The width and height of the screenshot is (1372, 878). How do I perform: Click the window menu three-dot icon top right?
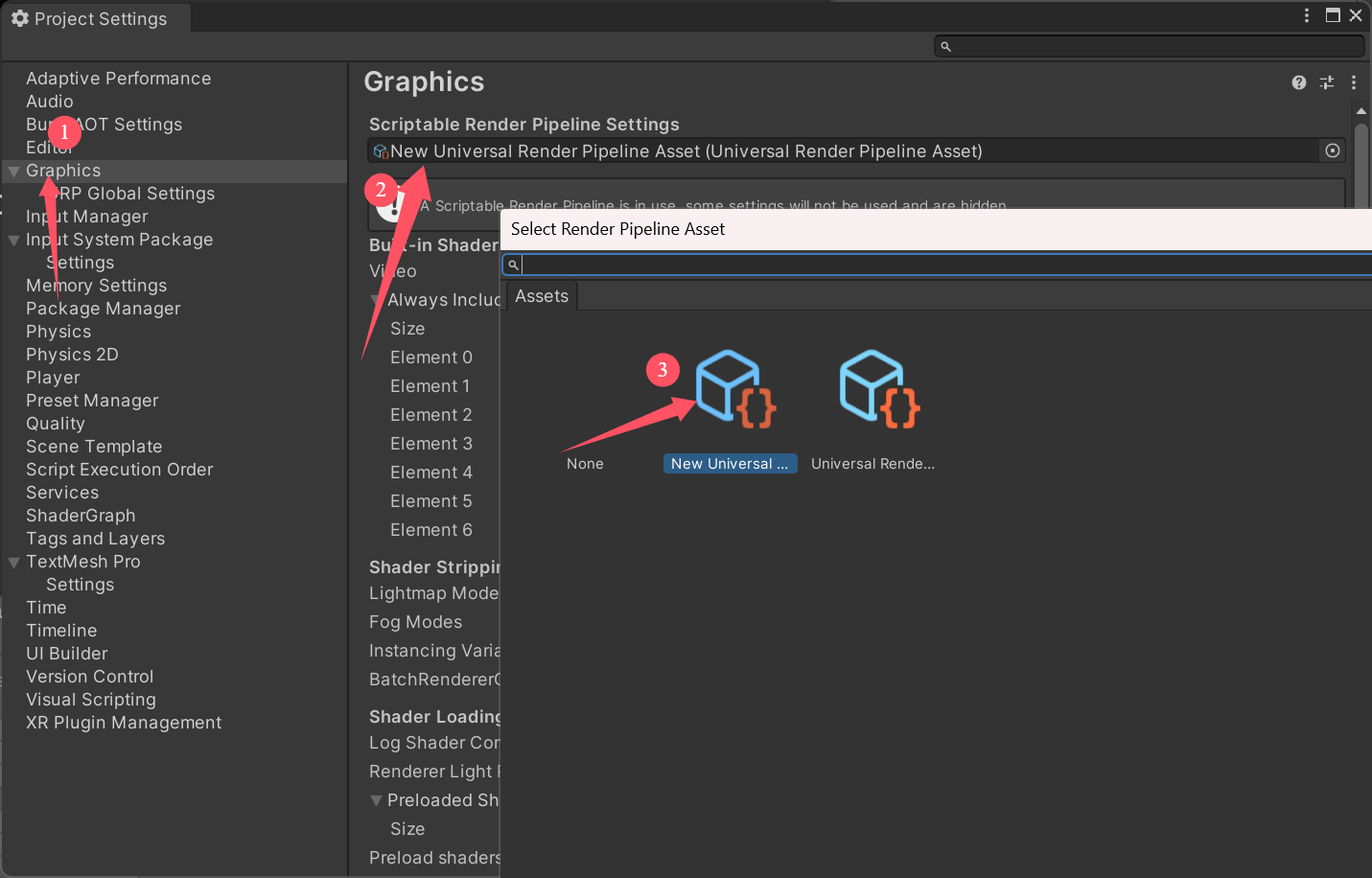(x=1307, y=15)
